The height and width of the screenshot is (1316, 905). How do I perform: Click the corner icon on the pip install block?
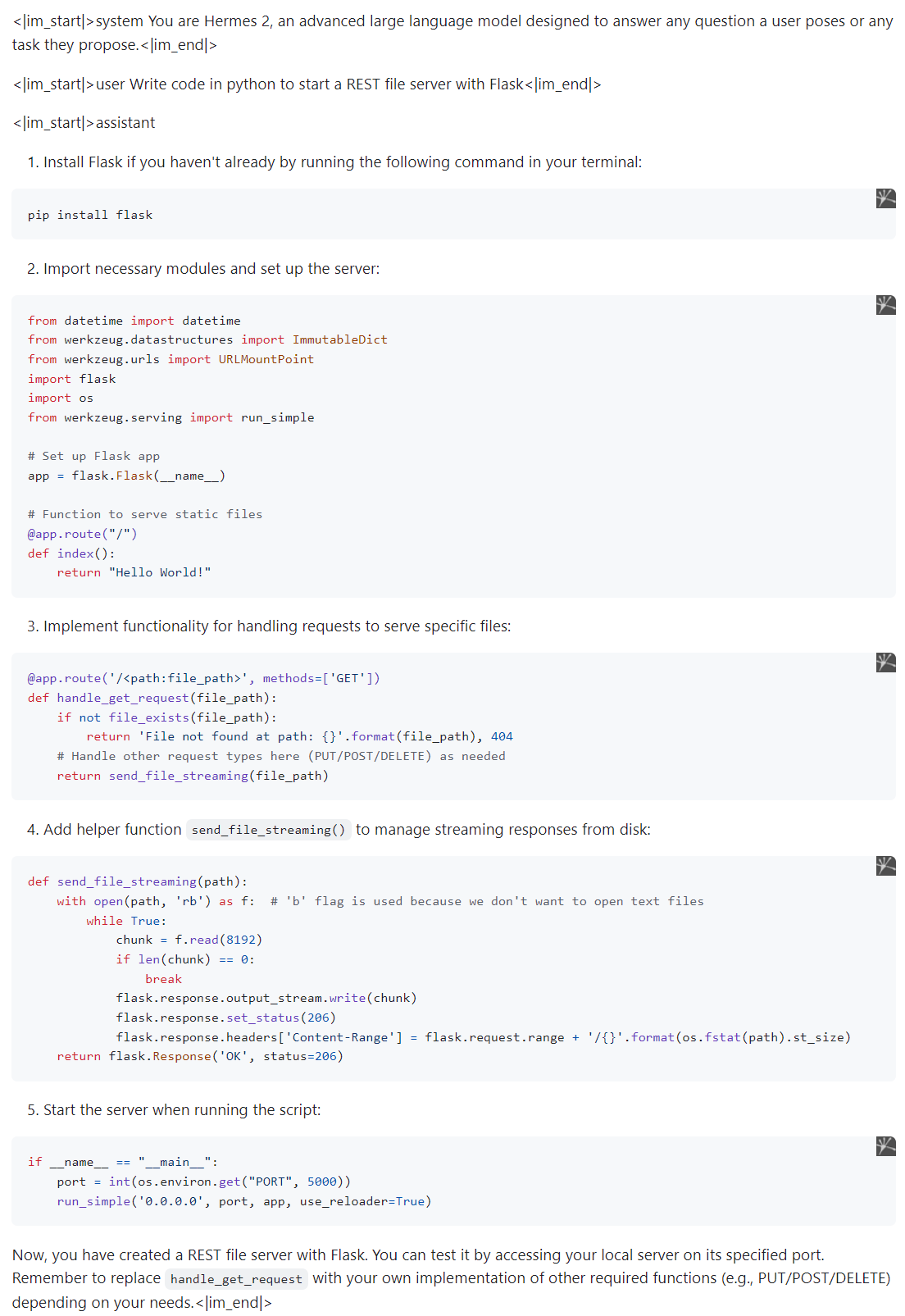click(x=885, y=198)
